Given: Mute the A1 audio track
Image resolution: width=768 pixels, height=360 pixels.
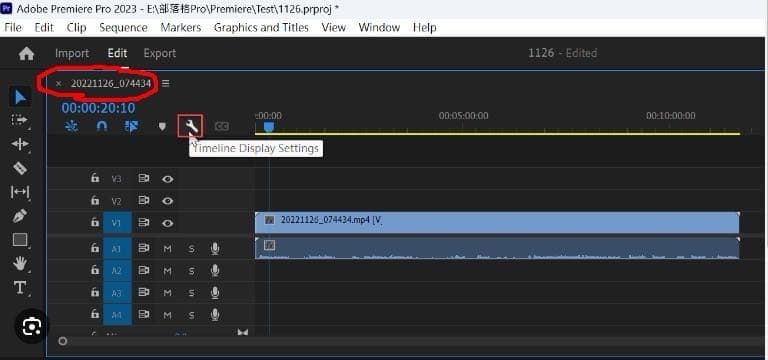Looking at the screenshot, I should coord(168,249).
